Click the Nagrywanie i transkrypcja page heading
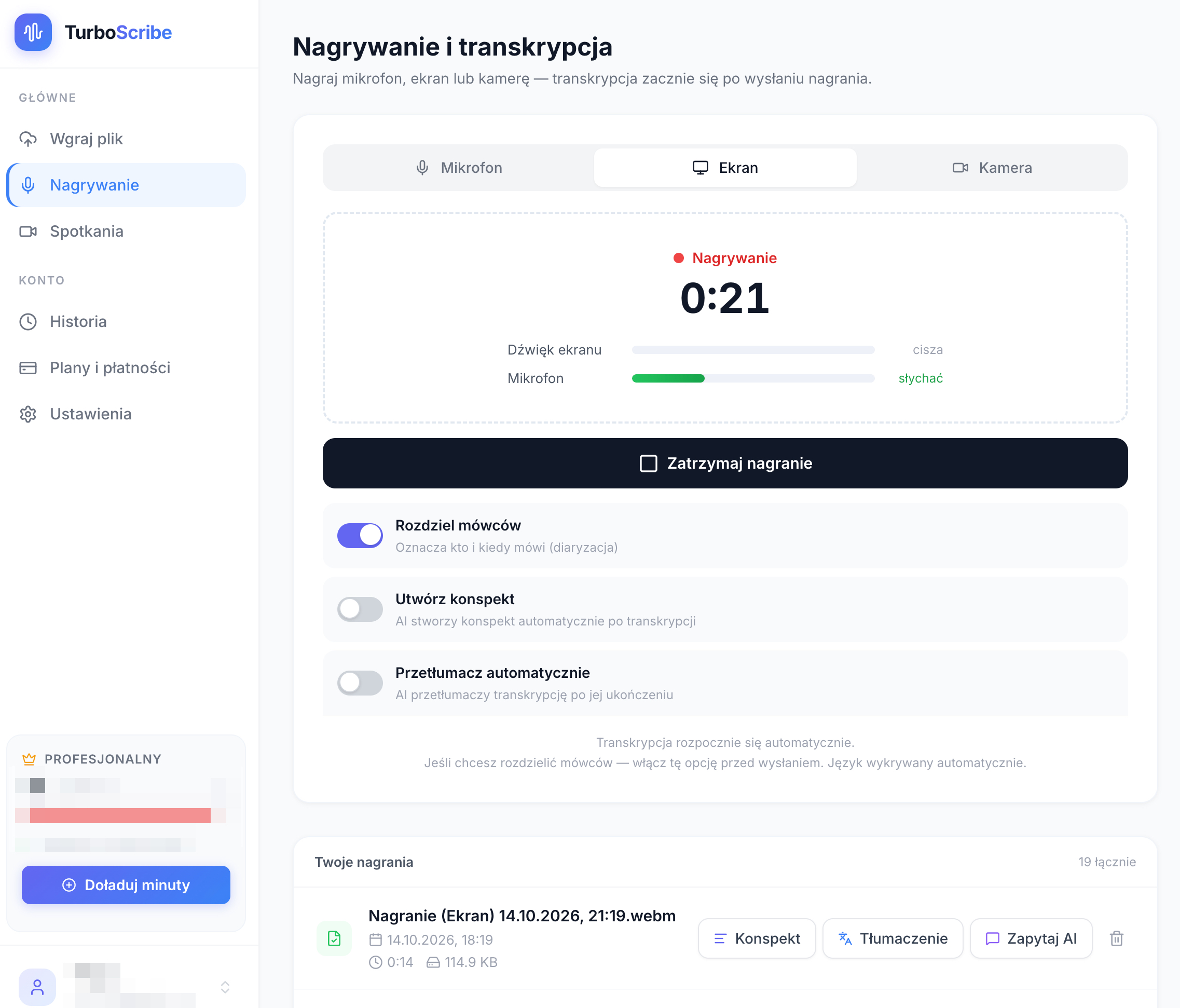This screenshot has height=1008, width=1180. click(452, 47)
